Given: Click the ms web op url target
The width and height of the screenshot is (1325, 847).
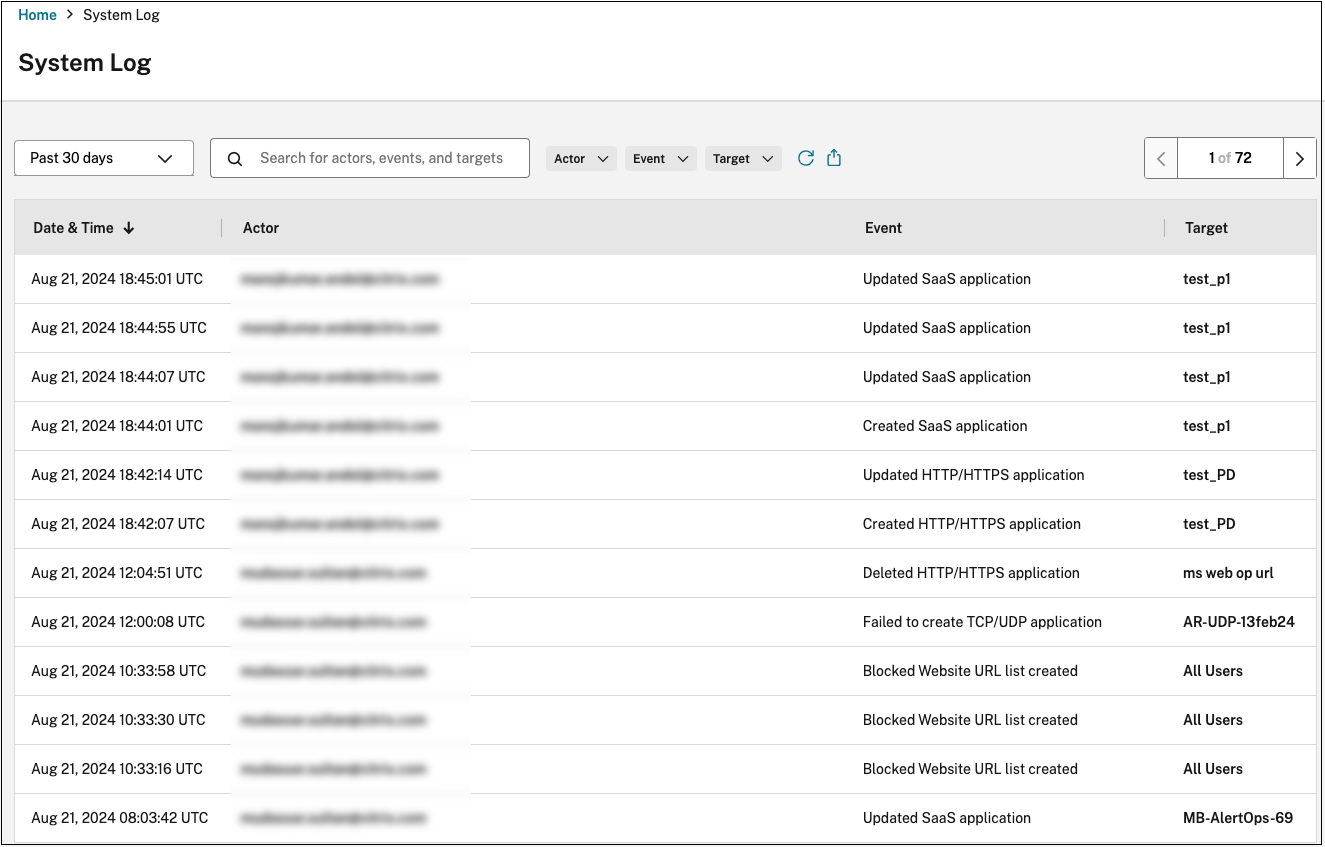Looking at the screenshot, I should click(x=1228, y=573).
